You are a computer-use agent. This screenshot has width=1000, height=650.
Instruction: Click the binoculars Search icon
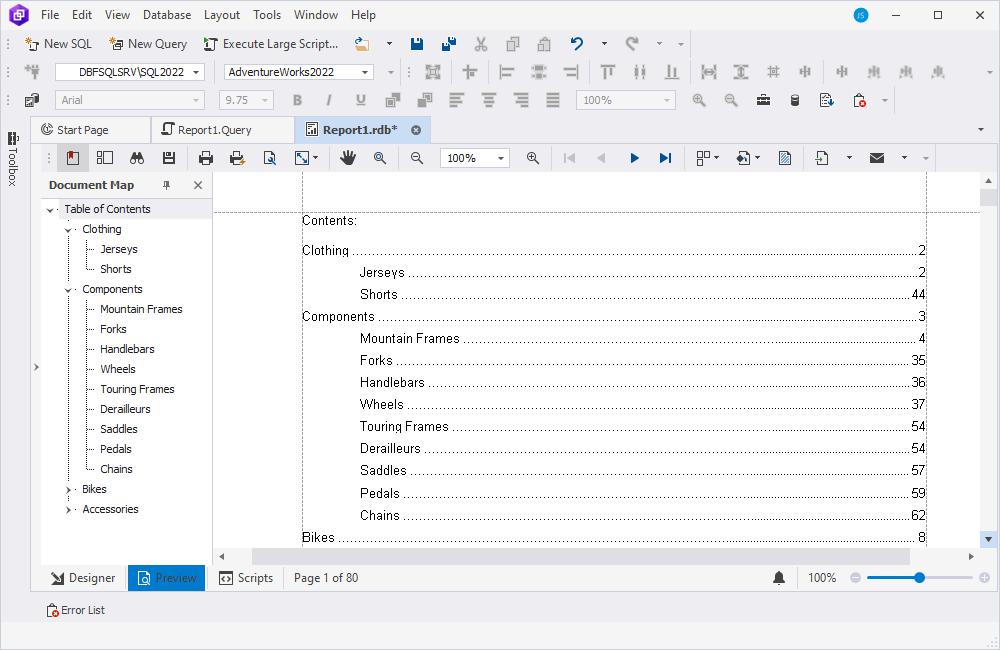(137, 158)
